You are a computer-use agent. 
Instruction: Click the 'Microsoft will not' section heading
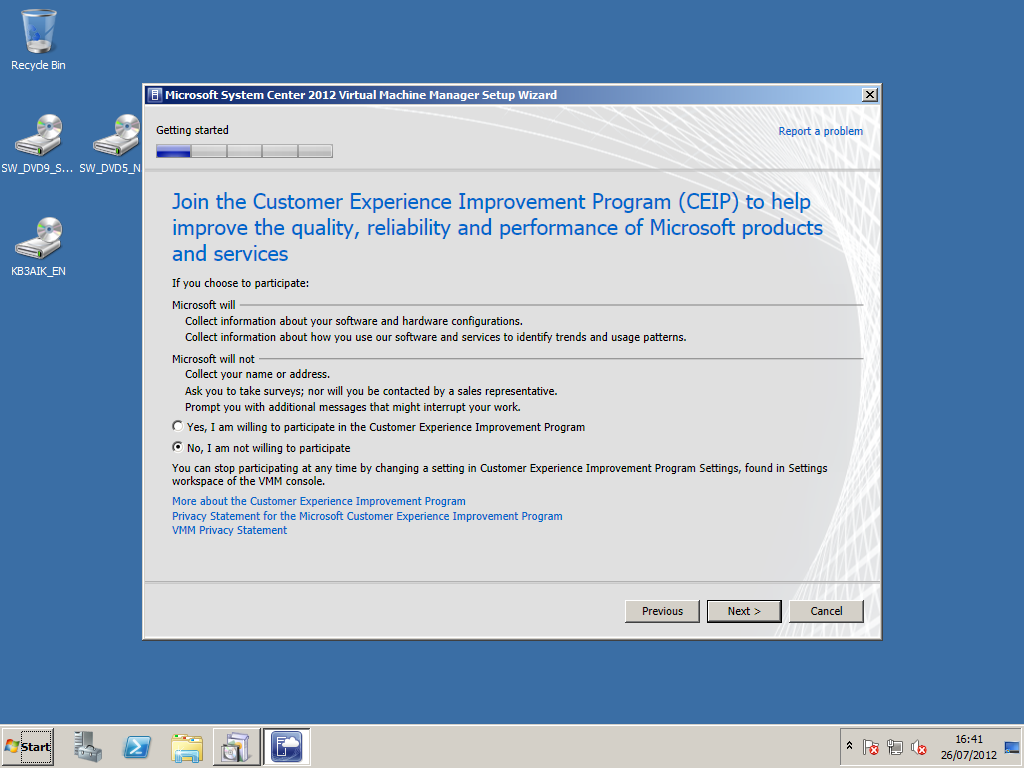[x=213, y=359]
